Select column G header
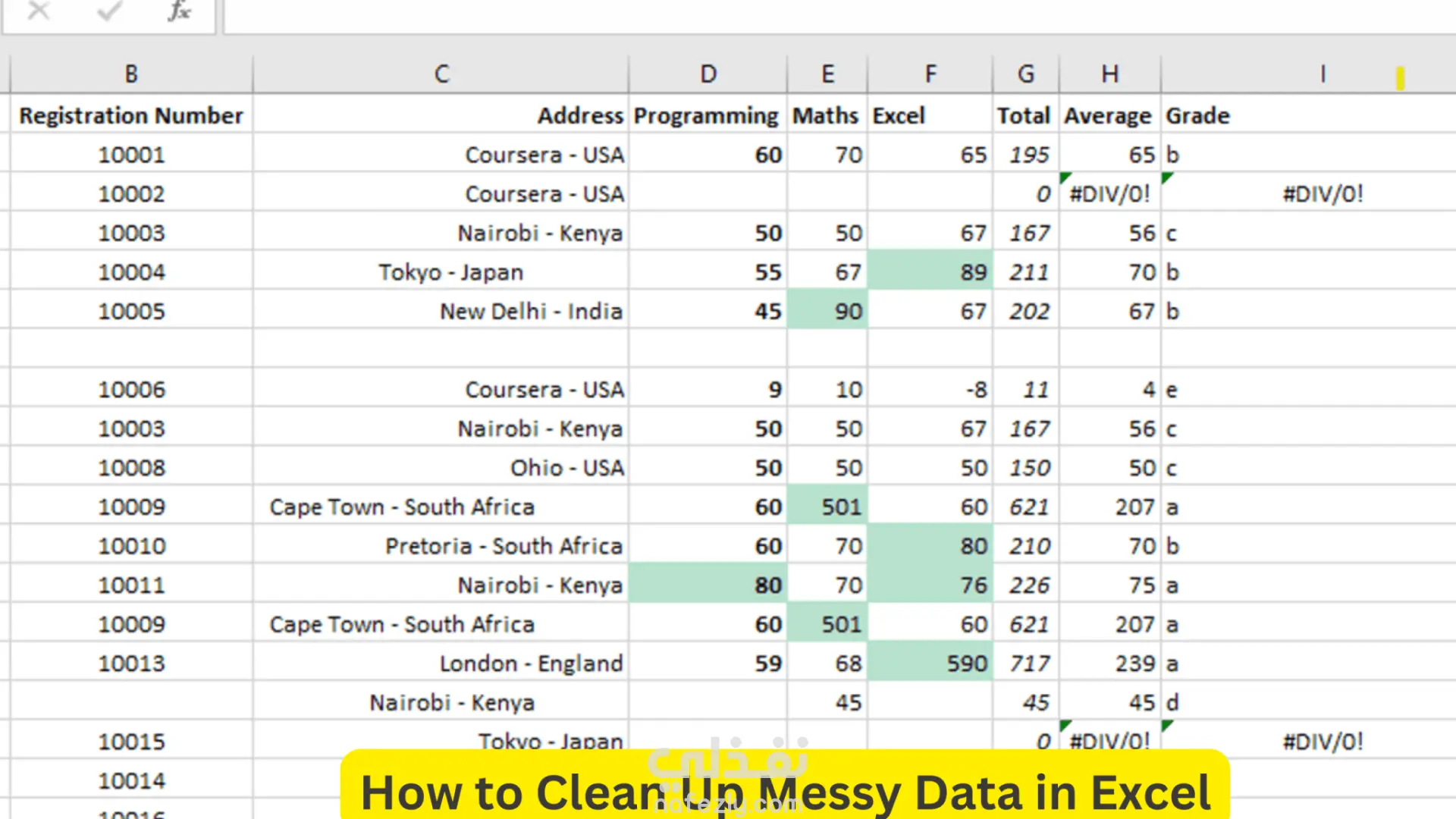This screenshot has width=1456, height=819. [1026, 74]
